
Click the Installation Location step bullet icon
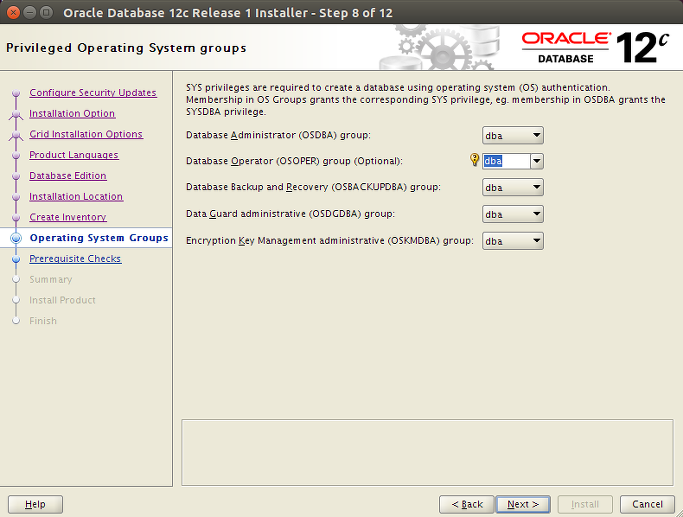click(16, 197)
